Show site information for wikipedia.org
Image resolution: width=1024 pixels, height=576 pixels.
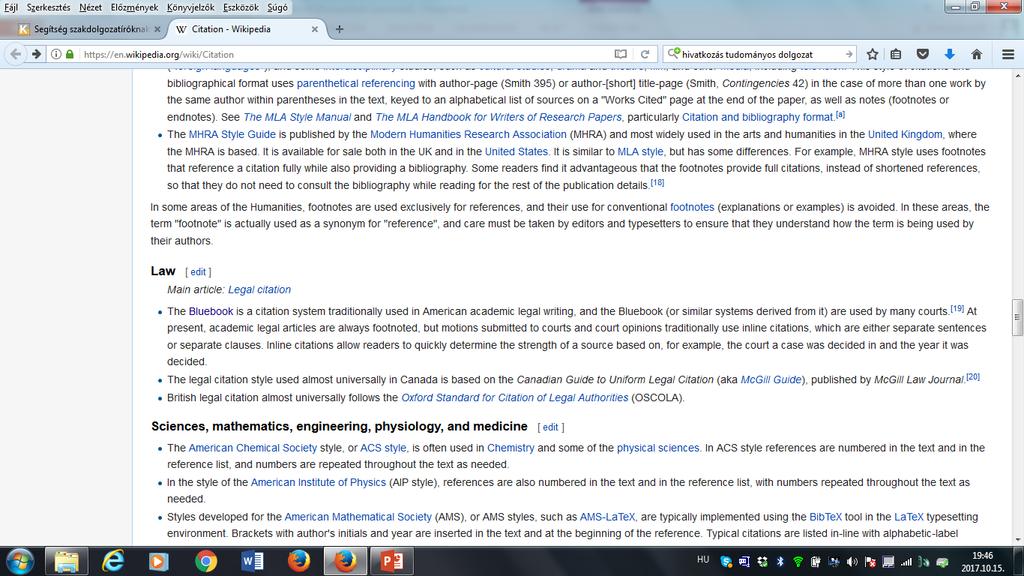pos(57,54)
